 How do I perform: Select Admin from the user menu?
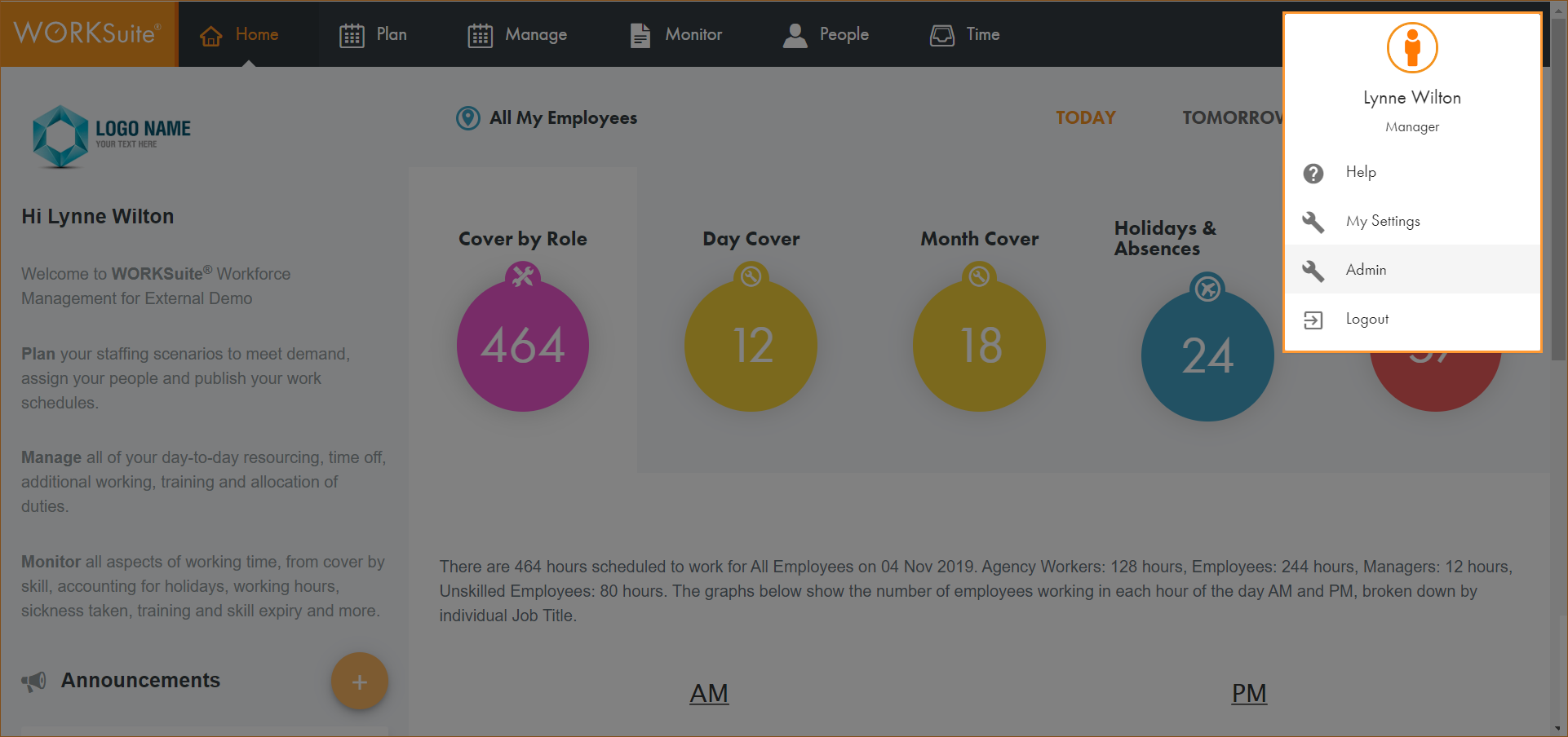pos(1366,270)
